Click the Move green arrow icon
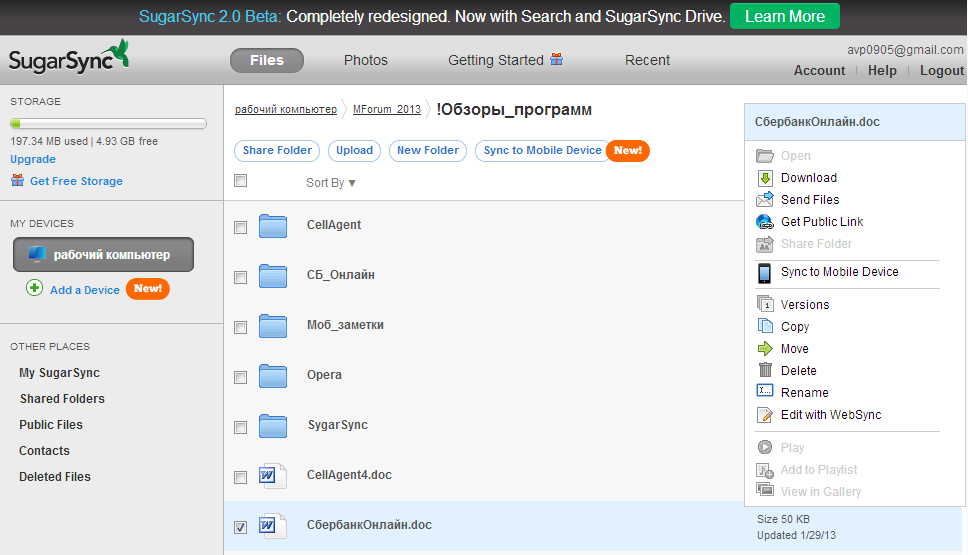The image size is (968, 555). click(x=765, y=349)
